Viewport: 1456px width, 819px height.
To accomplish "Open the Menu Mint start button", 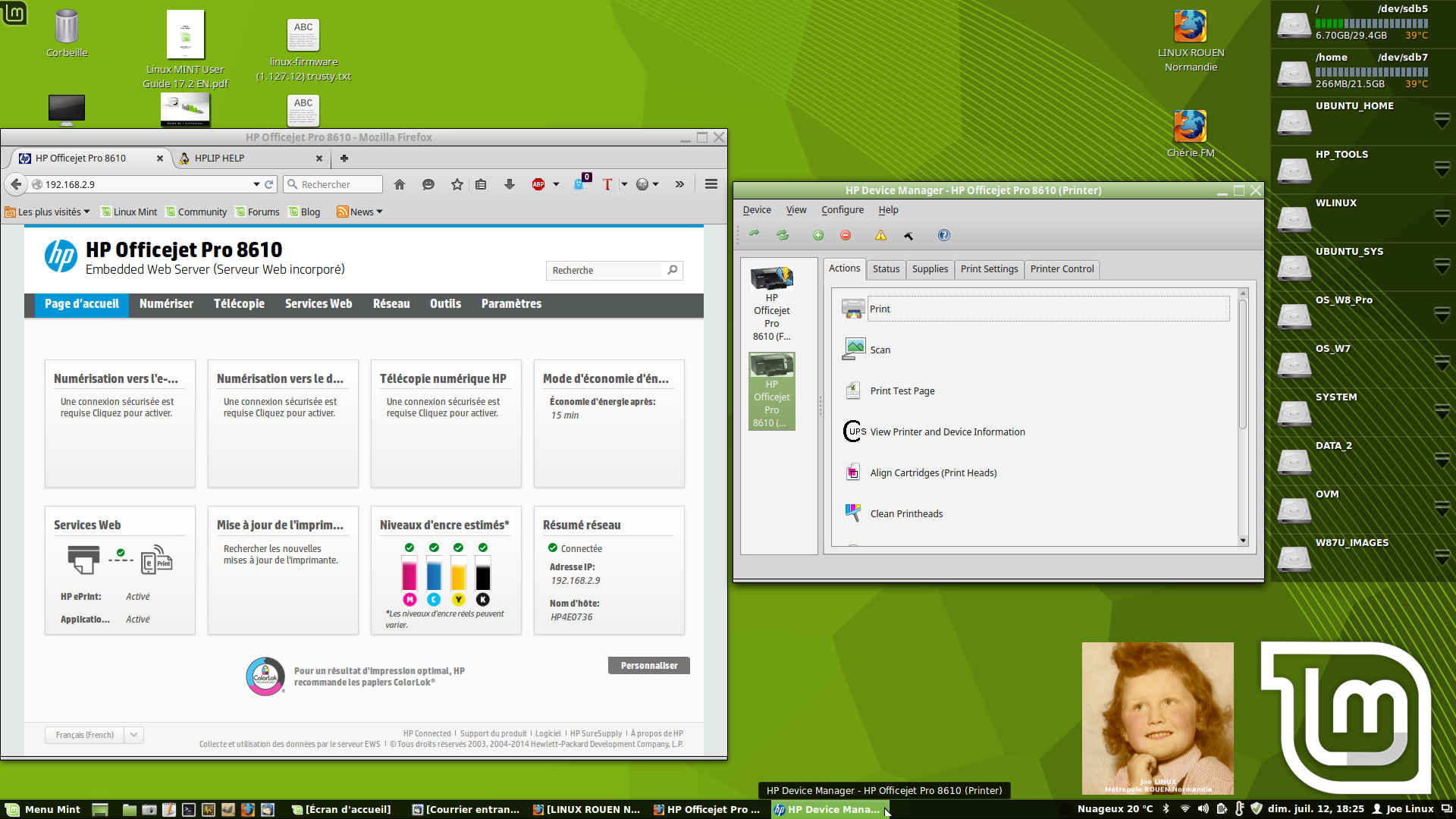I will coord(43,809).
